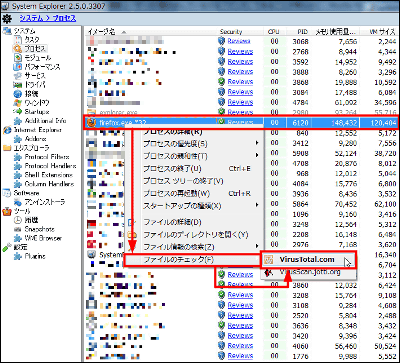This screenshot has width=400, height=363.
Task: Click the Software section icon
Action: (7, 193)
